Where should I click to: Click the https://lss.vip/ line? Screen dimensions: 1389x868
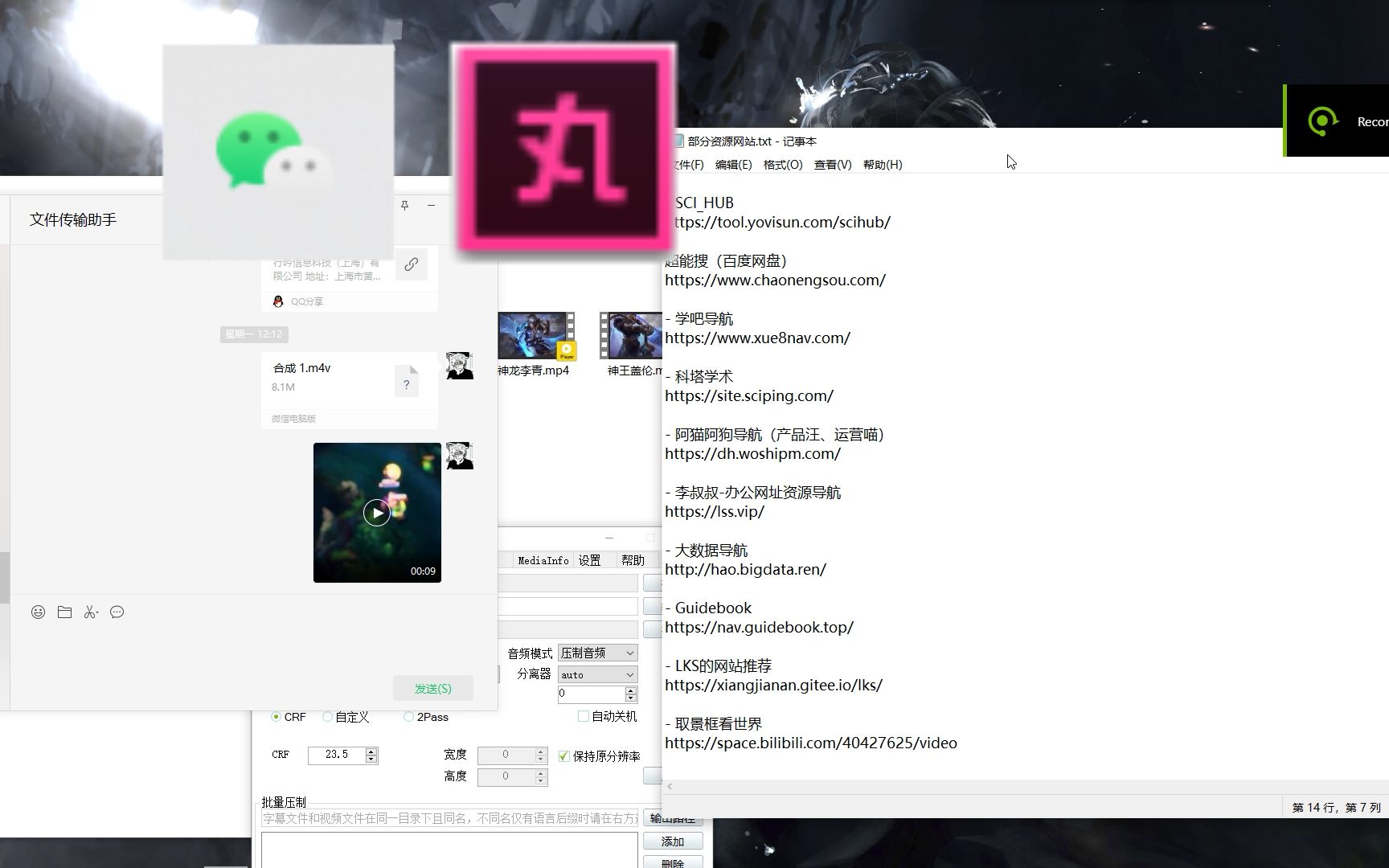(715, 512)
